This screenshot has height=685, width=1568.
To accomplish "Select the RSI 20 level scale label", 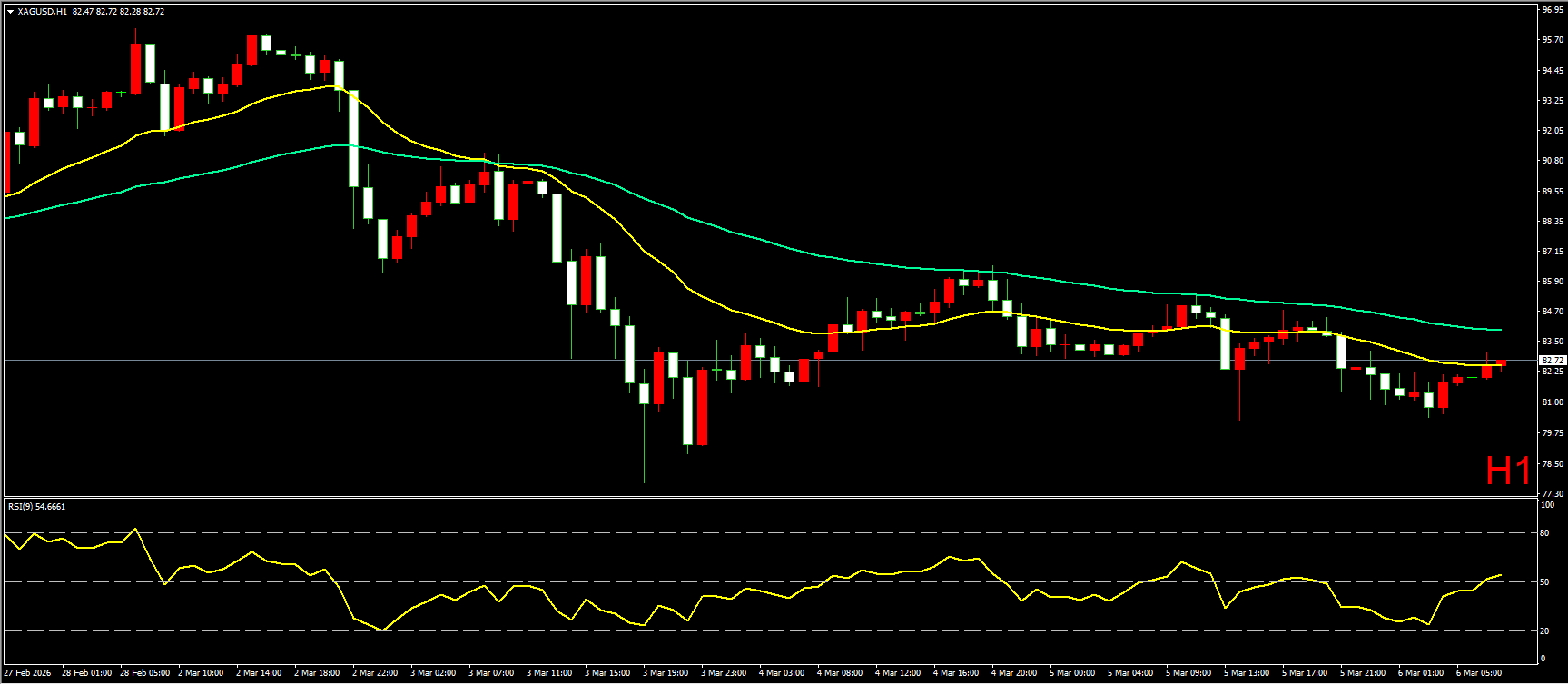I will [1545, 630].
